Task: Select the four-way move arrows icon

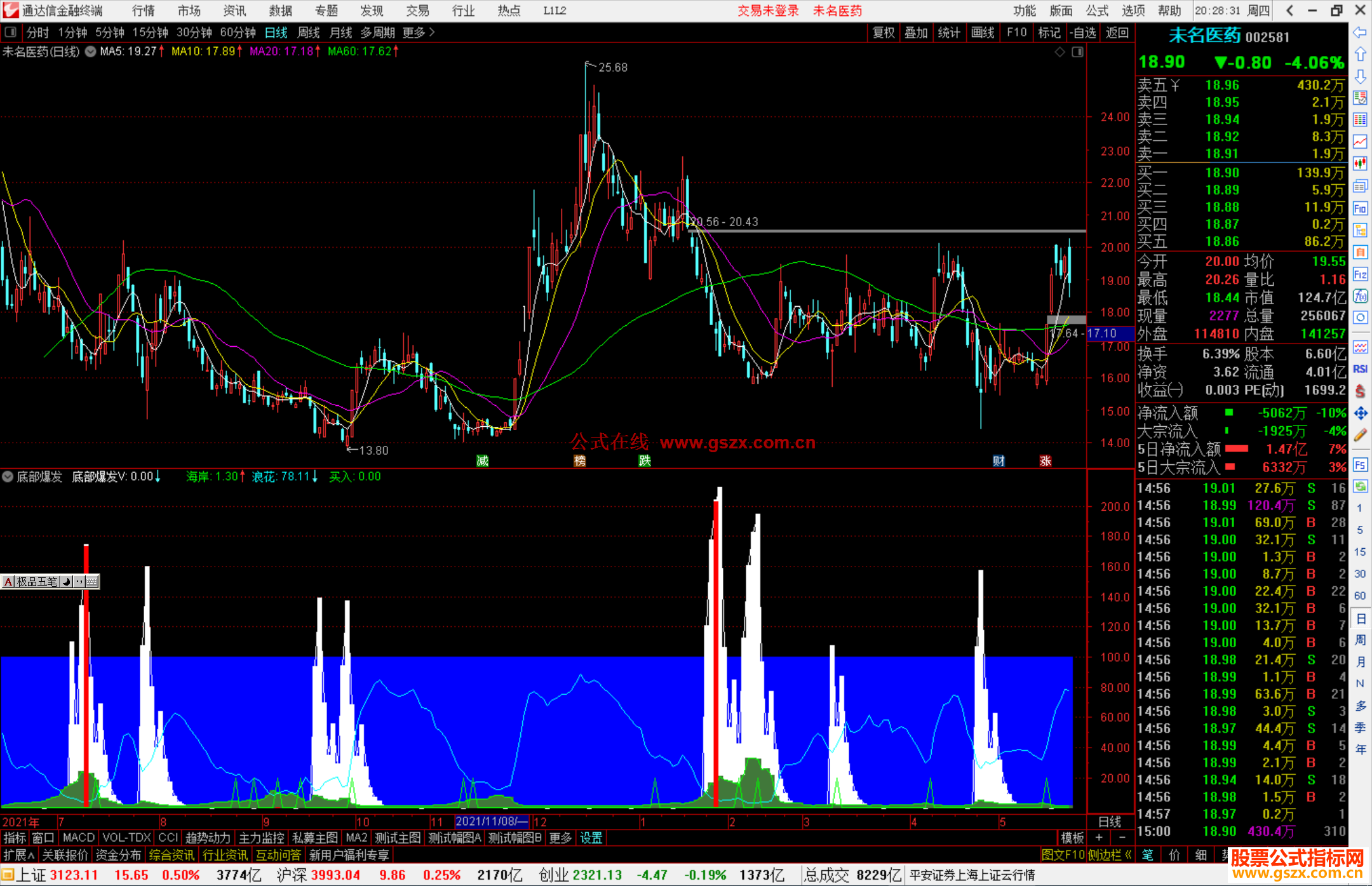Action: pos(1360,413)
